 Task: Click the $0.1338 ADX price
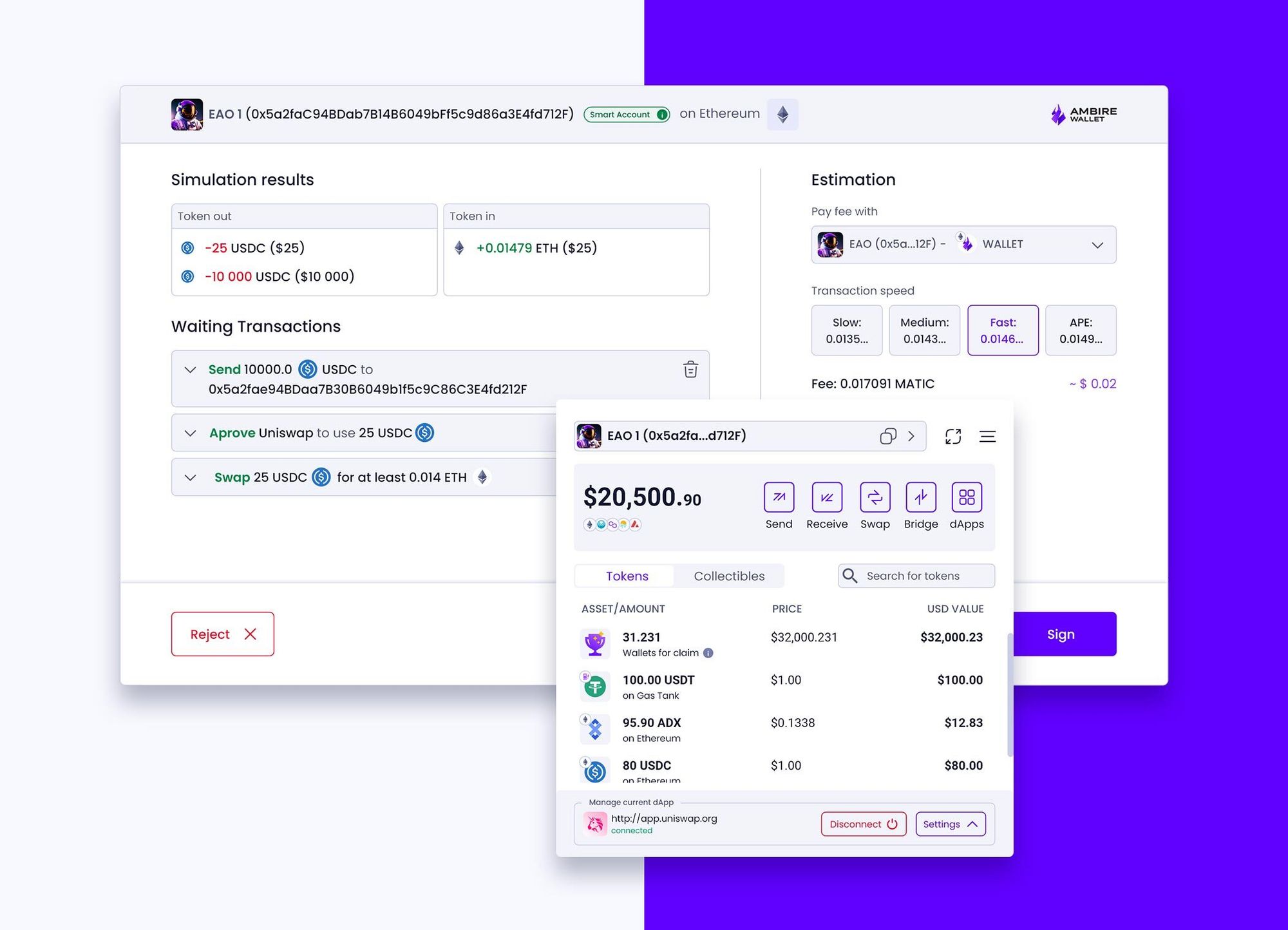coord(793,723)
